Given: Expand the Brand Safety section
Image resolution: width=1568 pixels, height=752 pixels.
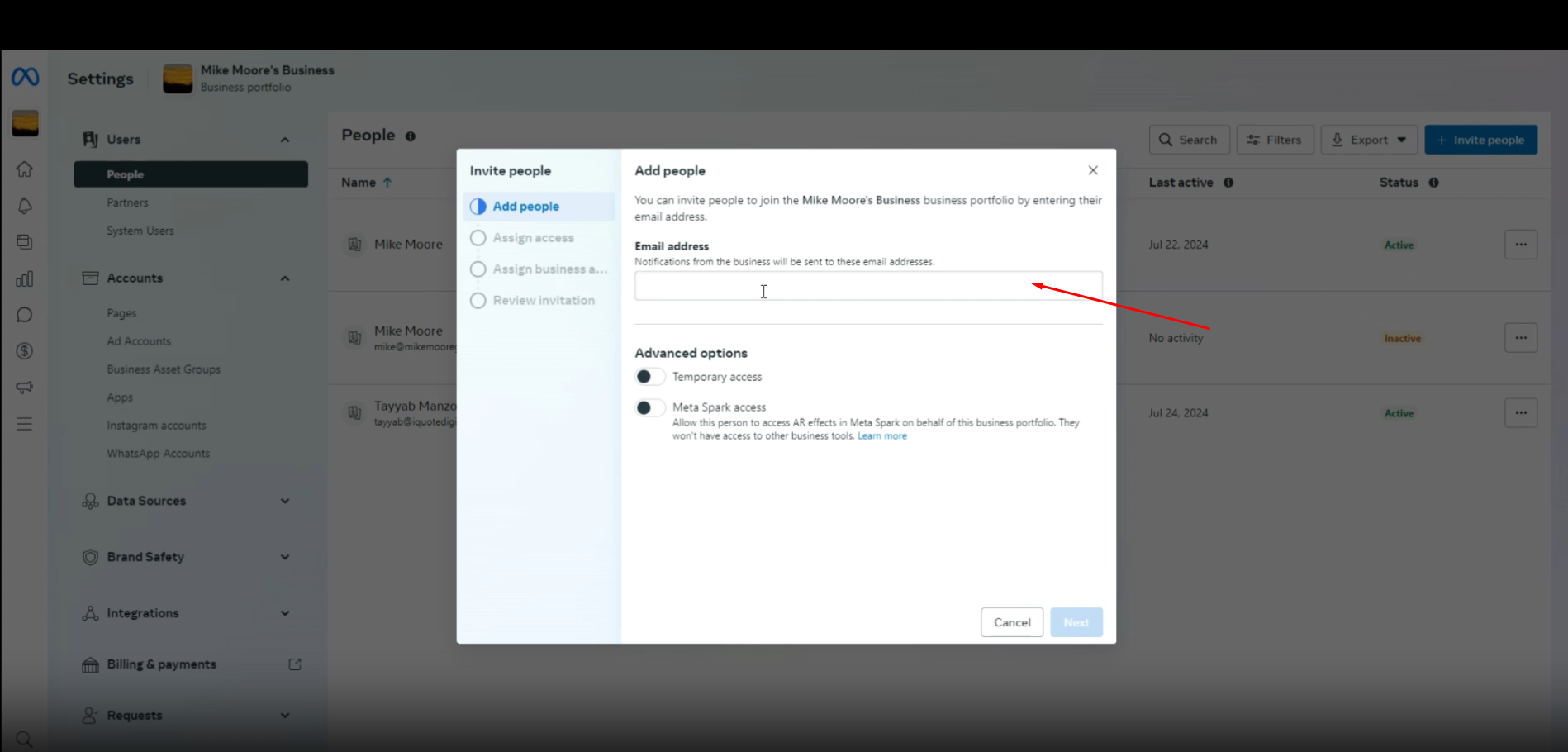Looking at the screenshot, I should (x=285, y=557).
